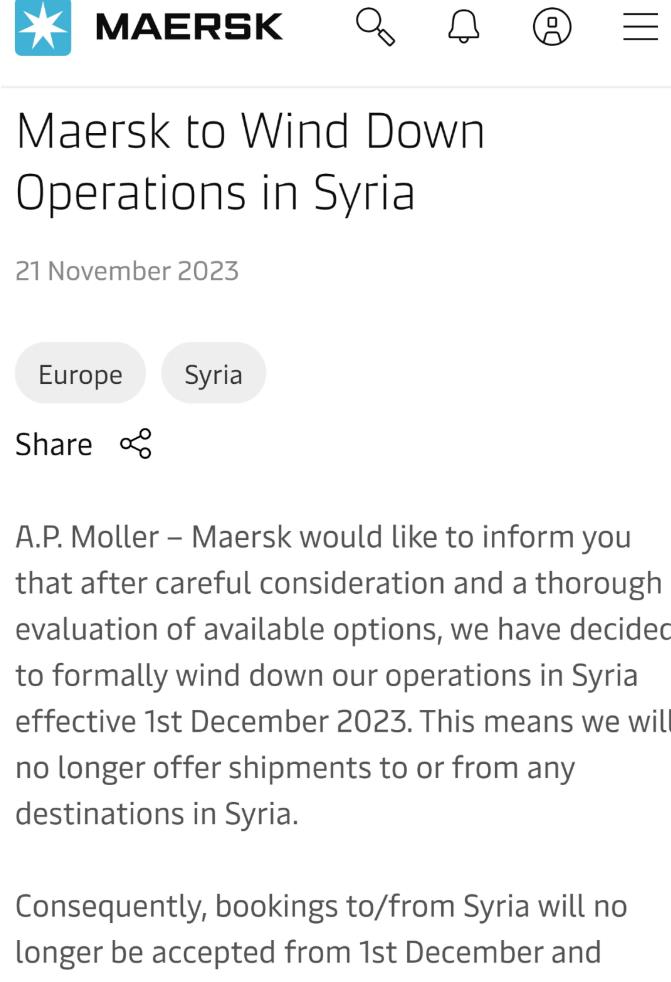Click the share network icon
Image resolution: width=671 pixels, height=982 pixels.
click(135, 444)
